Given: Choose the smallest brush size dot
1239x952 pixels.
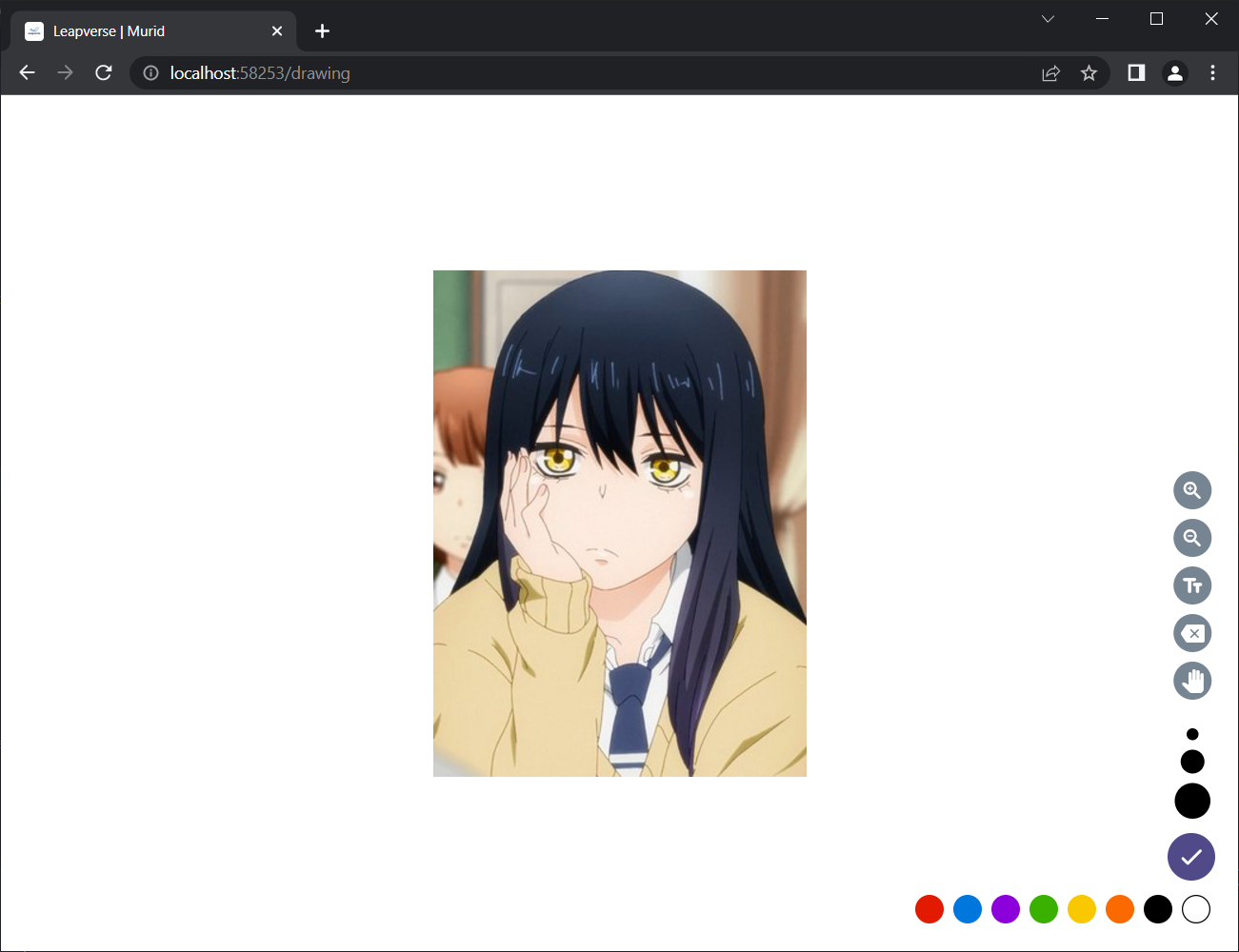Looking at the screenshot, I should point(1192,734).
